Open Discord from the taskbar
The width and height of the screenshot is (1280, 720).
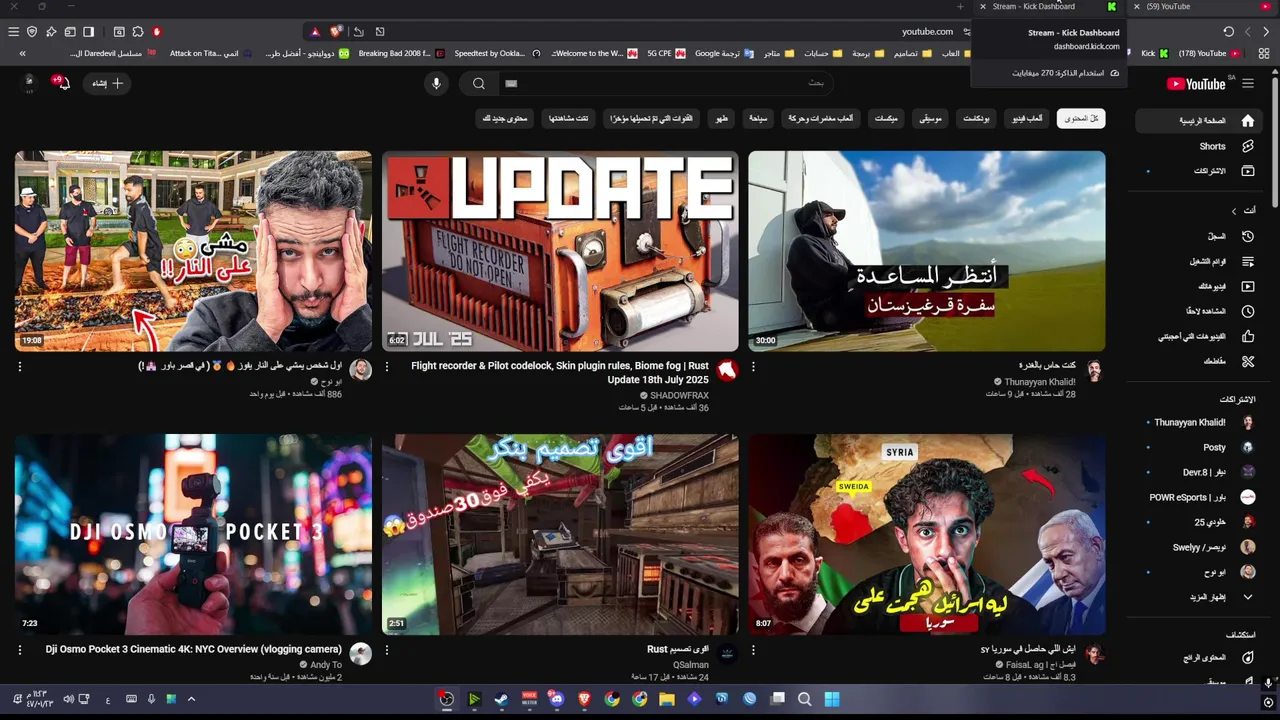pos(557,699)
